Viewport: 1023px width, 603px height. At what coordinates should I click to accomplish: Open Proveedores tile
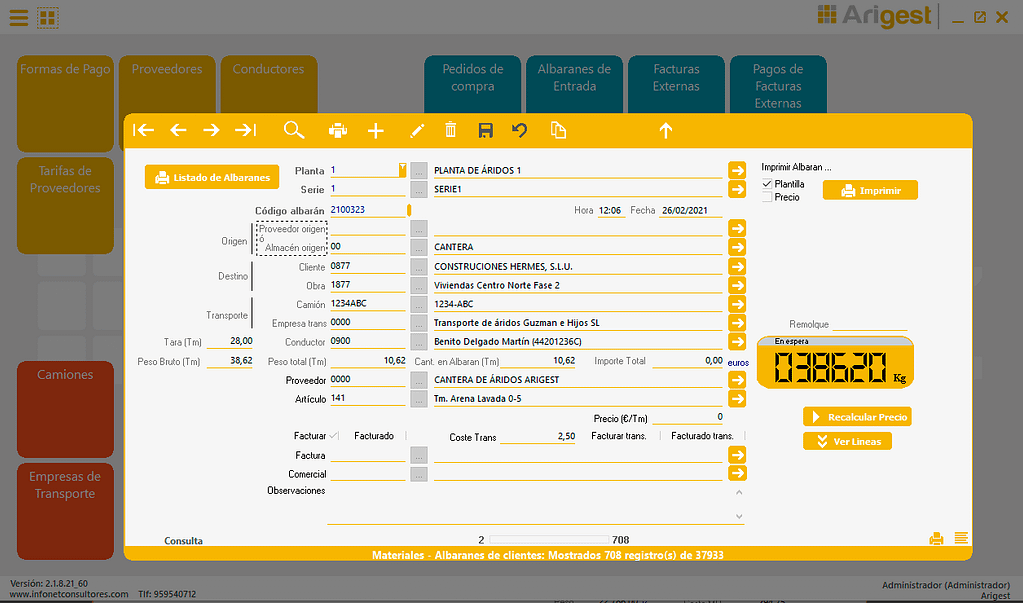(167, 85)
